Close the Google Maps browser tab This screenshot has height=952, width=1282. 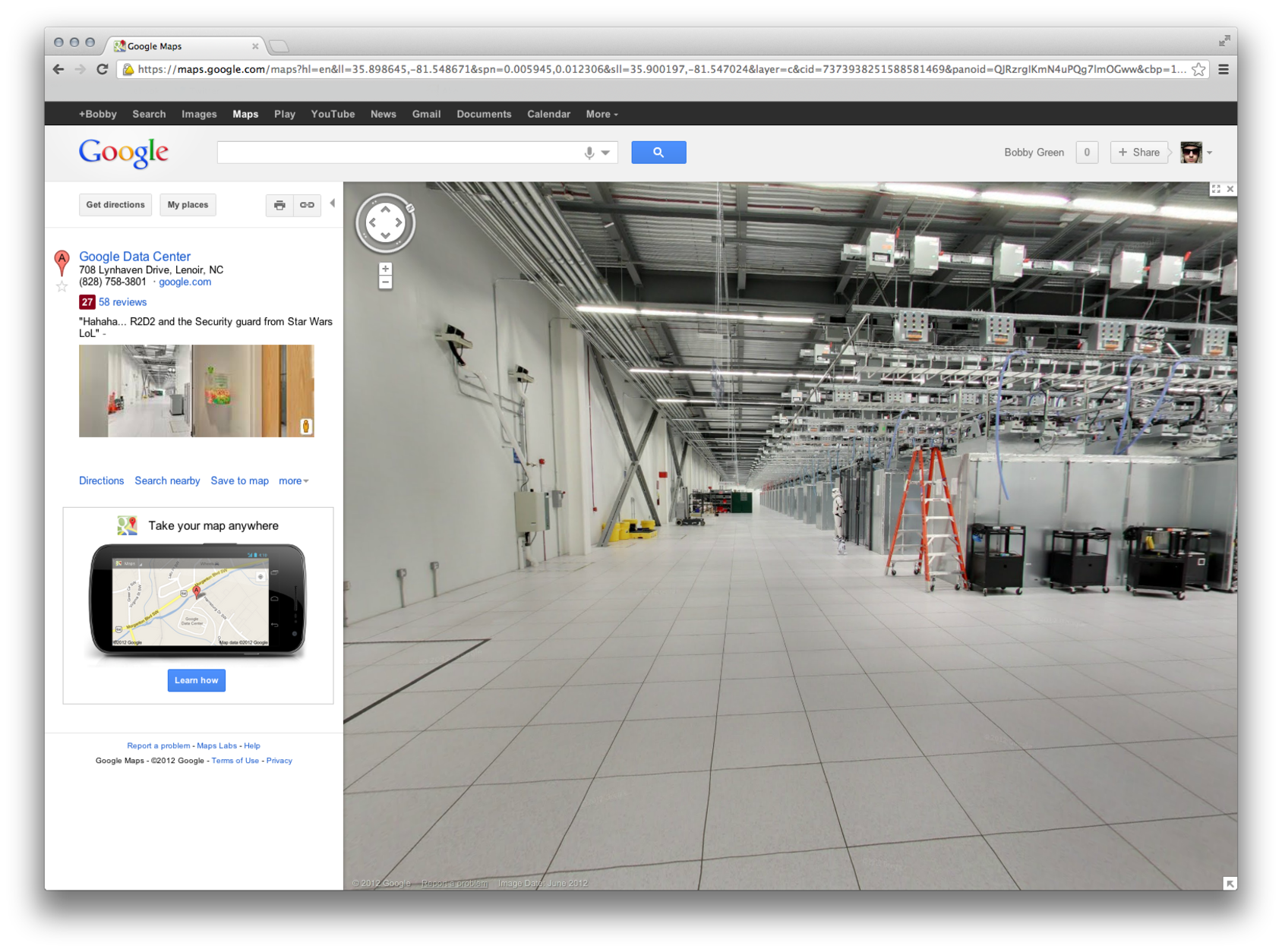(255, 46)
